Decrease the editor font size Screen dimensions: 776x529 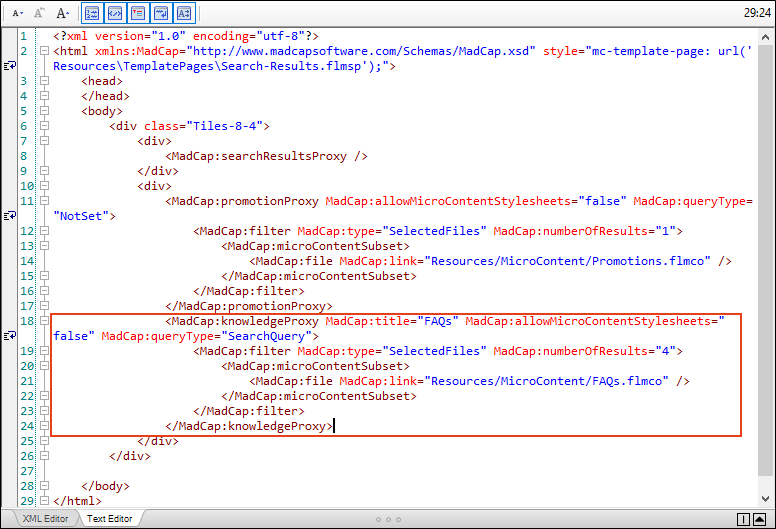17,13
